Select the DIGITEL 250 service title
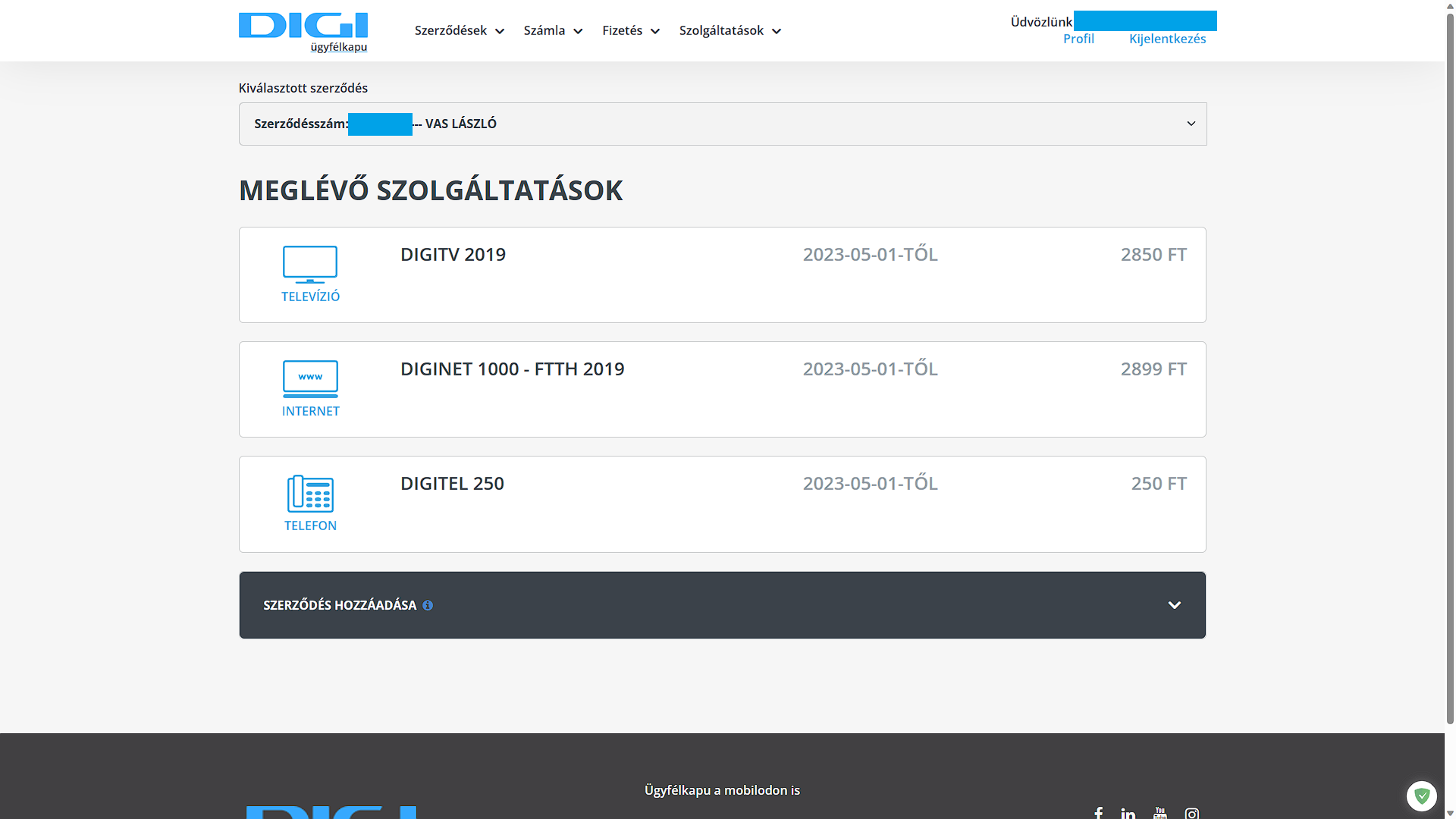 452,484
